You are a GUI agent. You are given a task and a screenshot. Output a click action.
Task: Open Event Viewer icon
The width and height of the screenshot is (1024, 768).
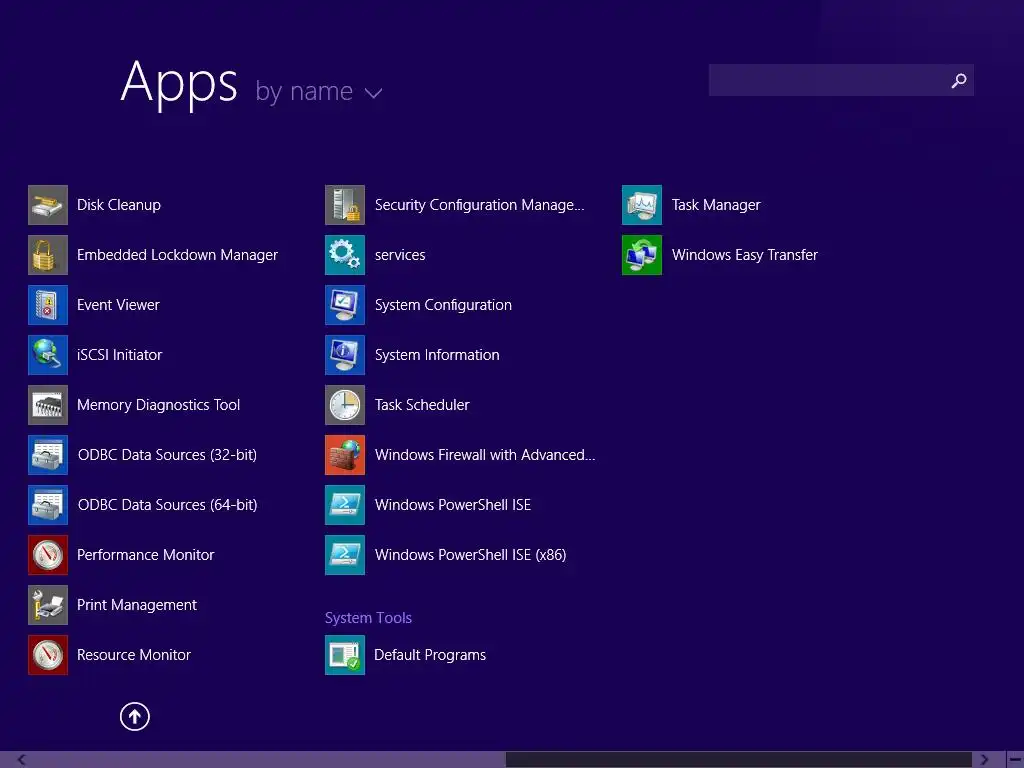coord(48,305)
